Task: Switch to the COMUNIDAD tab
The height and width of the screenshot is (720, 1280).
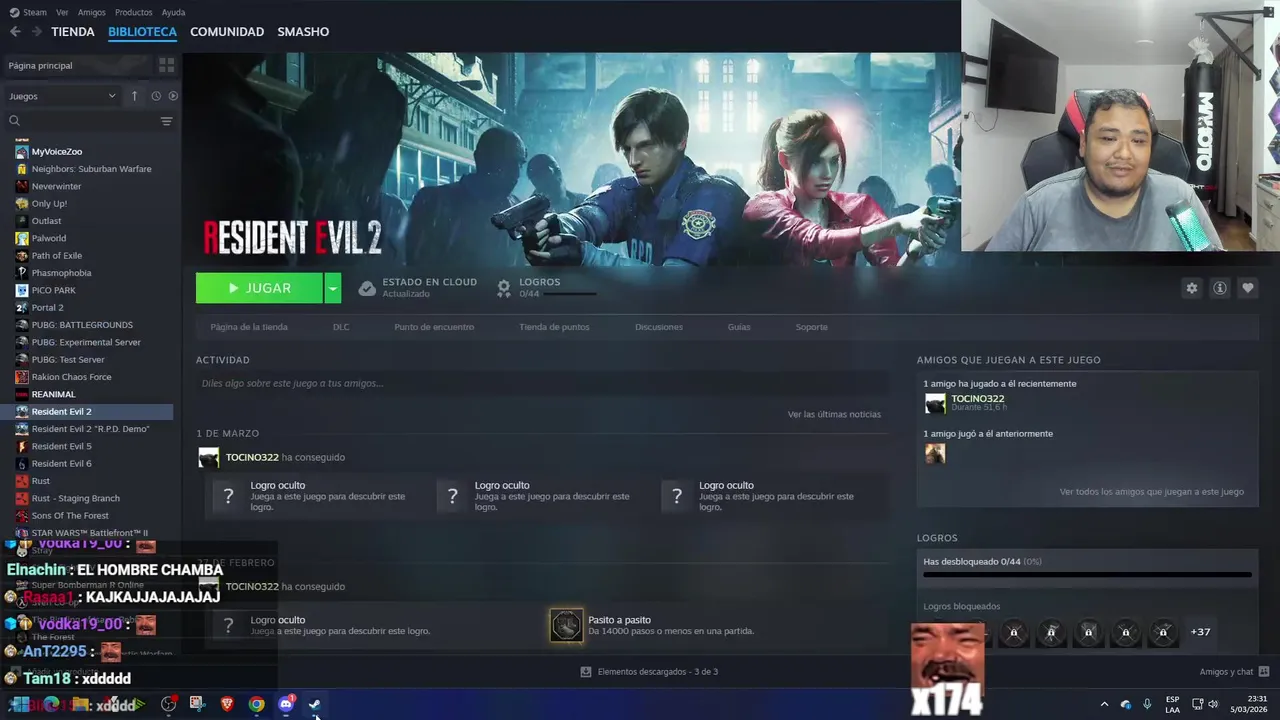Action: [227, 32]
